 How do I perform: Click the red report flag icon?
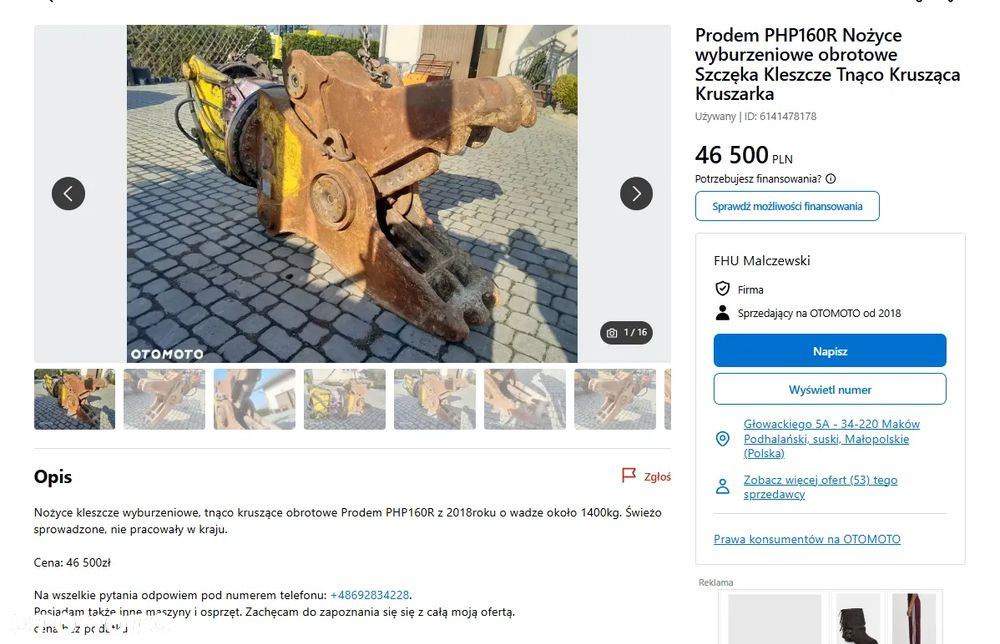point(629,475)
